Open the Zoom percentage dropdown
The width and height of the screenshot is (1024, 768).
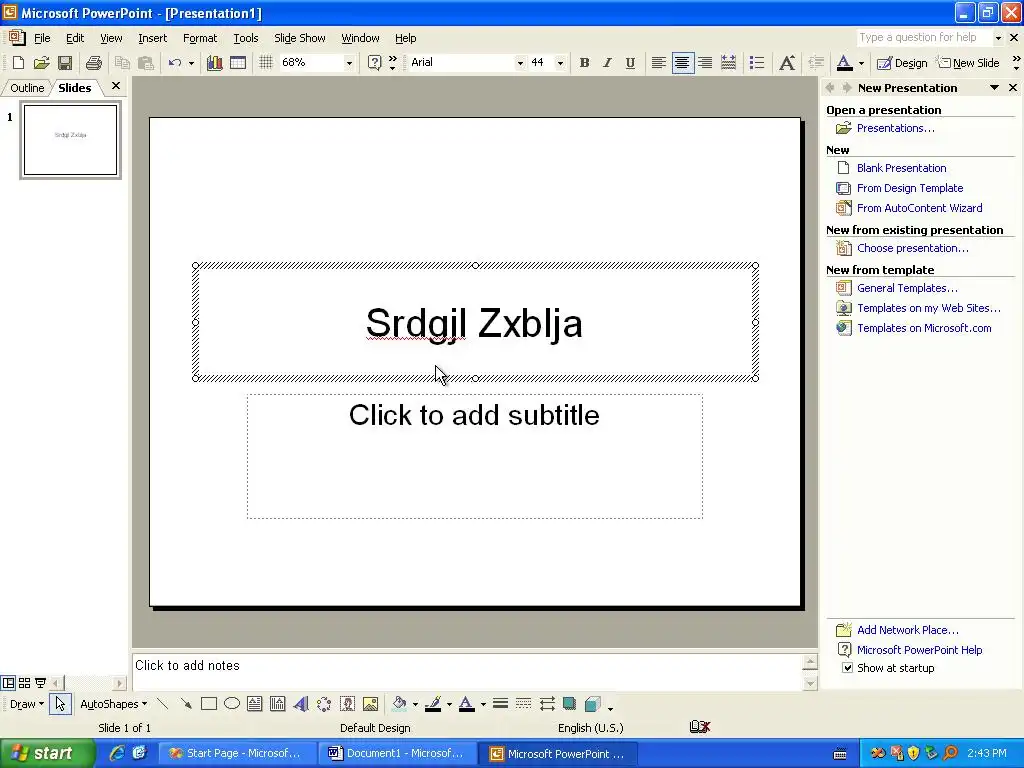(349, 63)
